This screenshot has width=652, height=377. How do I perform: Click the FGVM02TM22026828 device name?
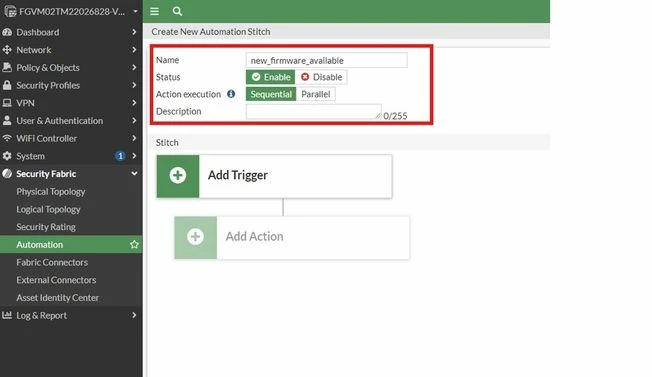72,11
